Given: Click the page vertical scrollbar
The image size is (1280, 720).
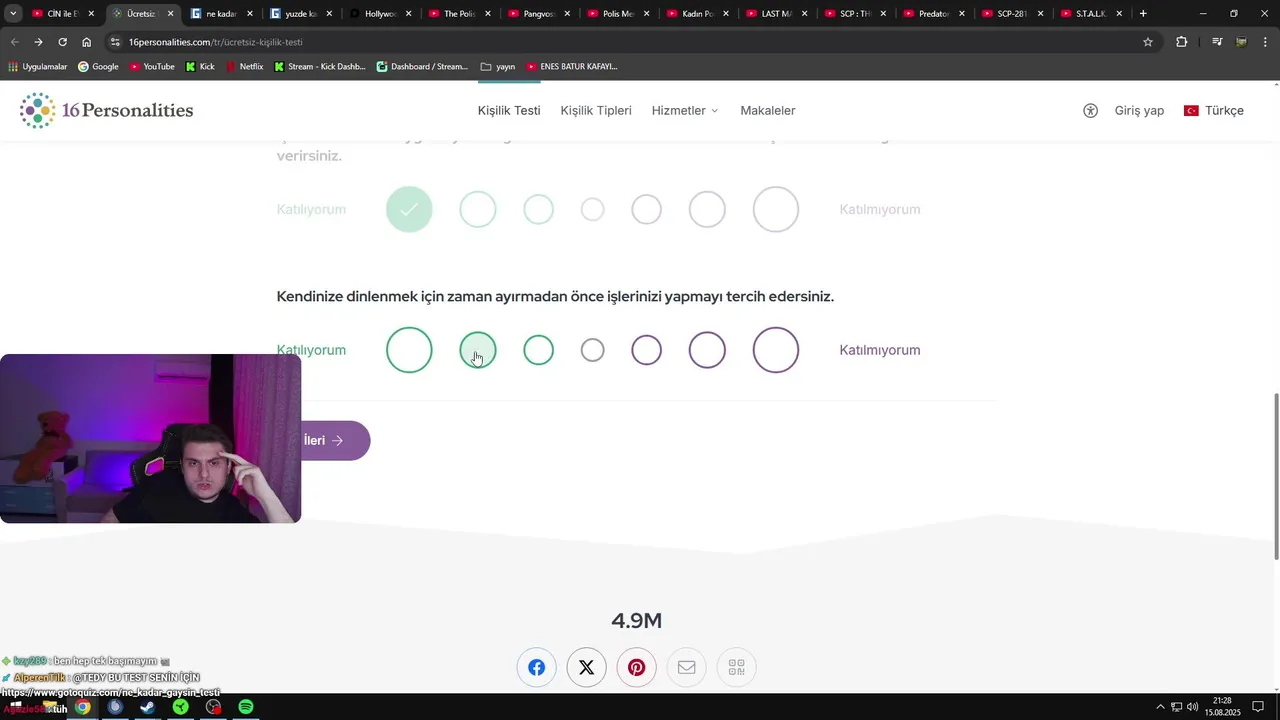Looking at the screenshot, I should click(x=1275, y=476).
